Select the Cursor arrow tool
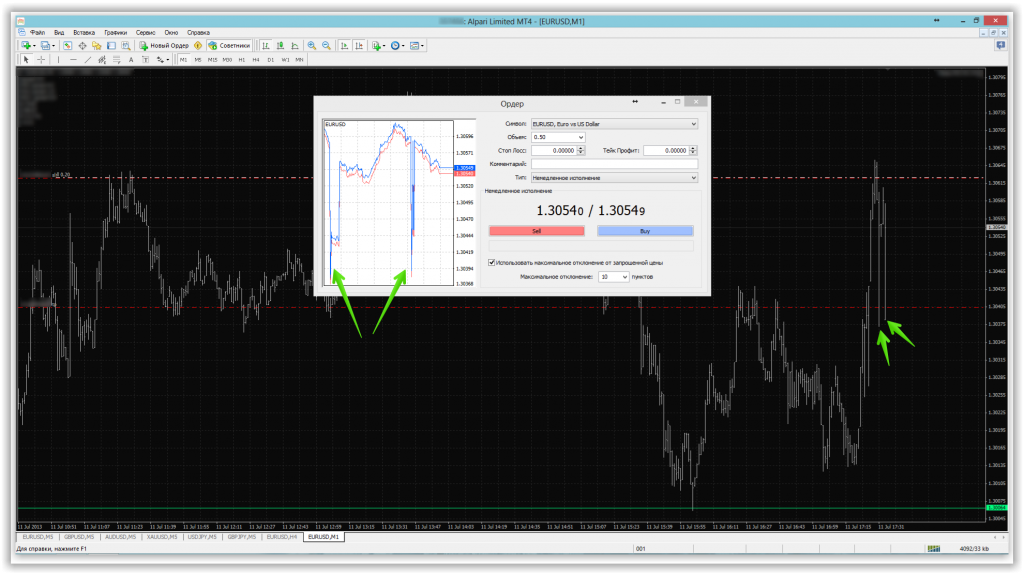The image size is (1024, 575). (27, 59)
